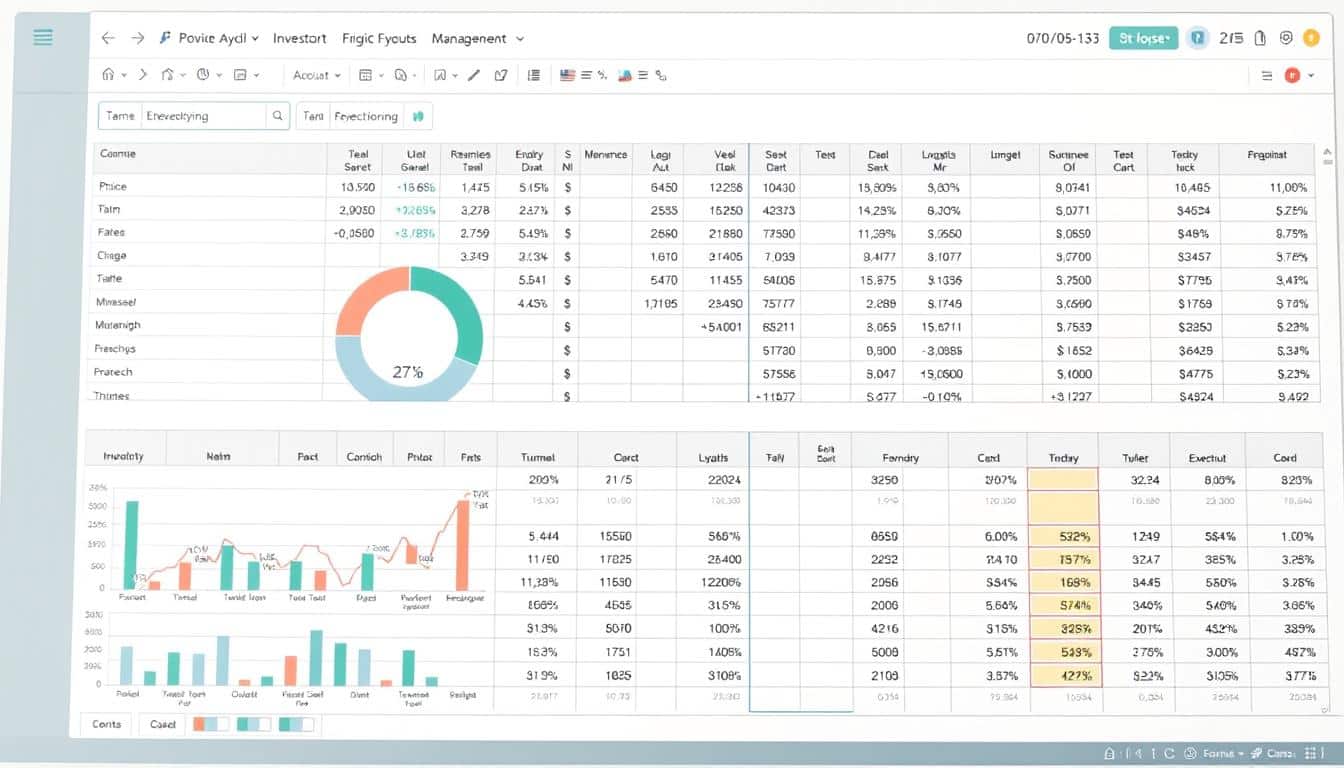Click the red circular profile icon
The width and height of the screenshot is (1344, 768).
pos(1291,75)
